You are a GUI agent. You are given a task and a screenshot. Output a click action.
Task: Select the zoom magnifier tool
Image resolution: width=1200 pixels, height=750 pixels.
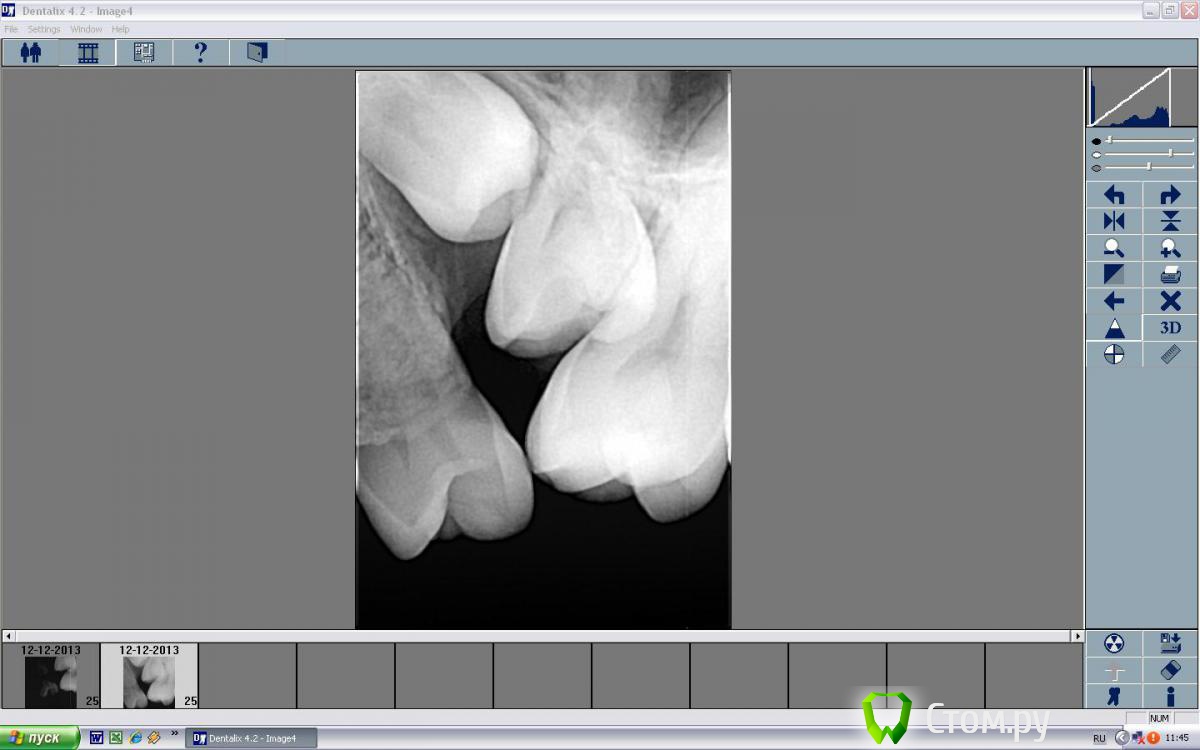pyautogui.click(x=1113, y=248)
